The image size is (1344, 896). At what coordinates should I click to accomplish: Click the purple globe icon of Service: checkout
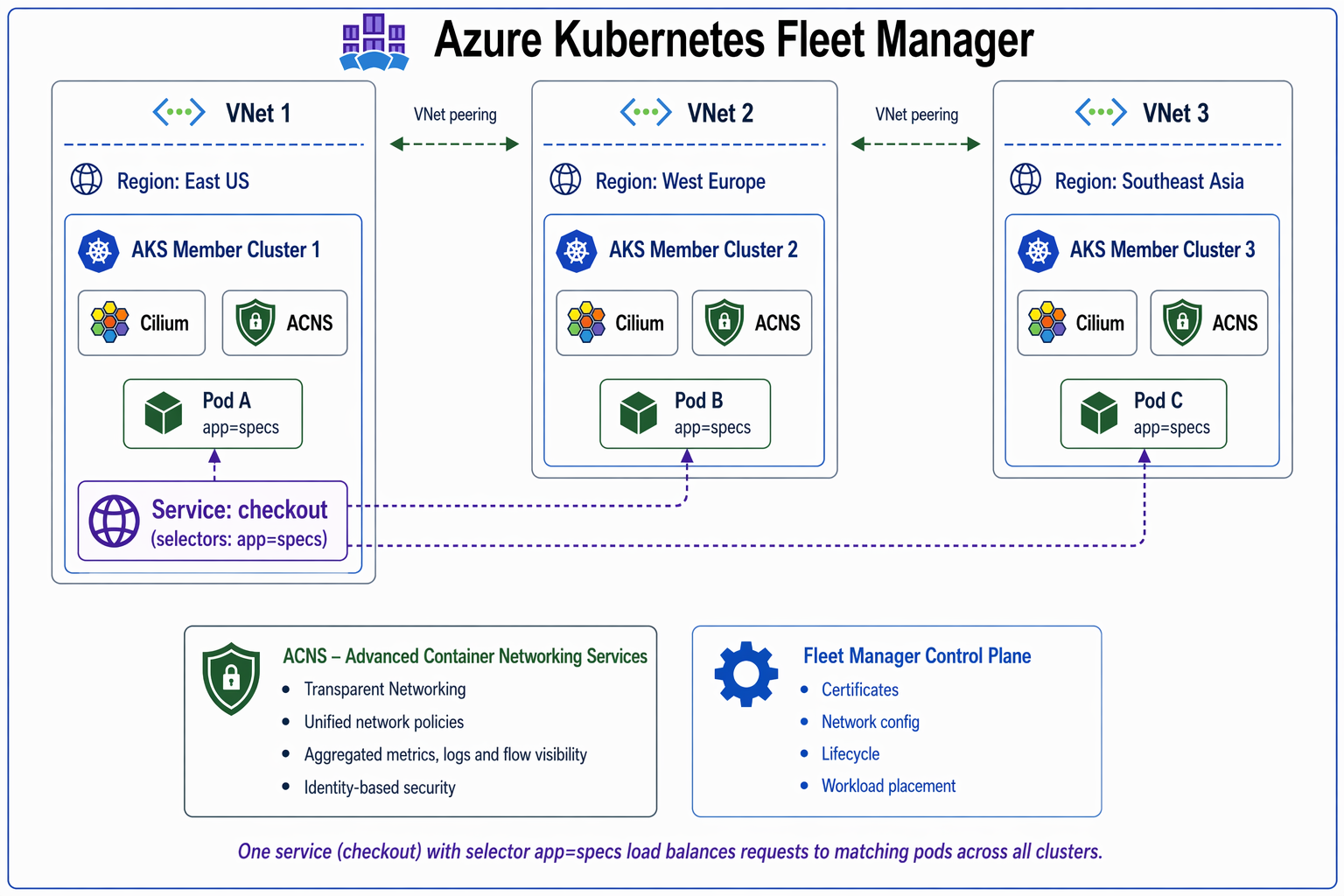point(115,521)
